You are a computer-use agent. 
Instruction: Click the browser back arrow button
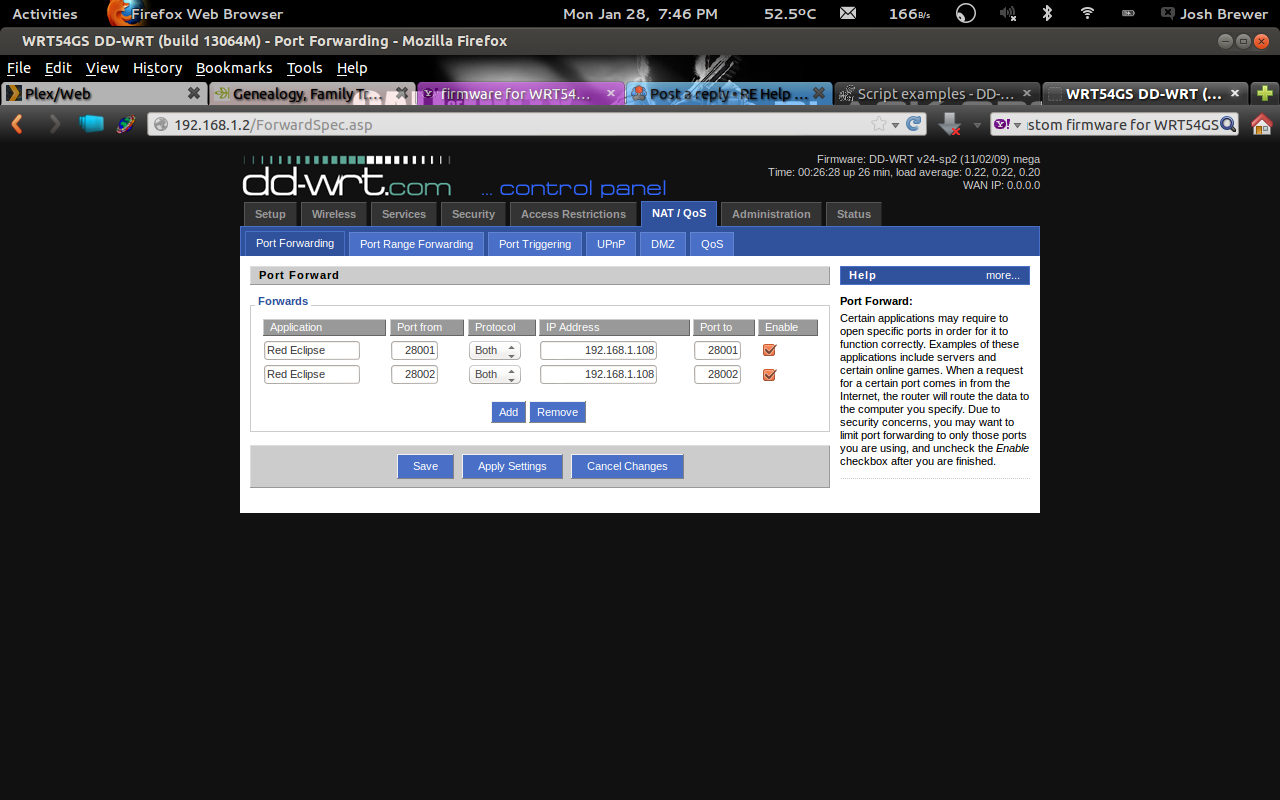17,124
